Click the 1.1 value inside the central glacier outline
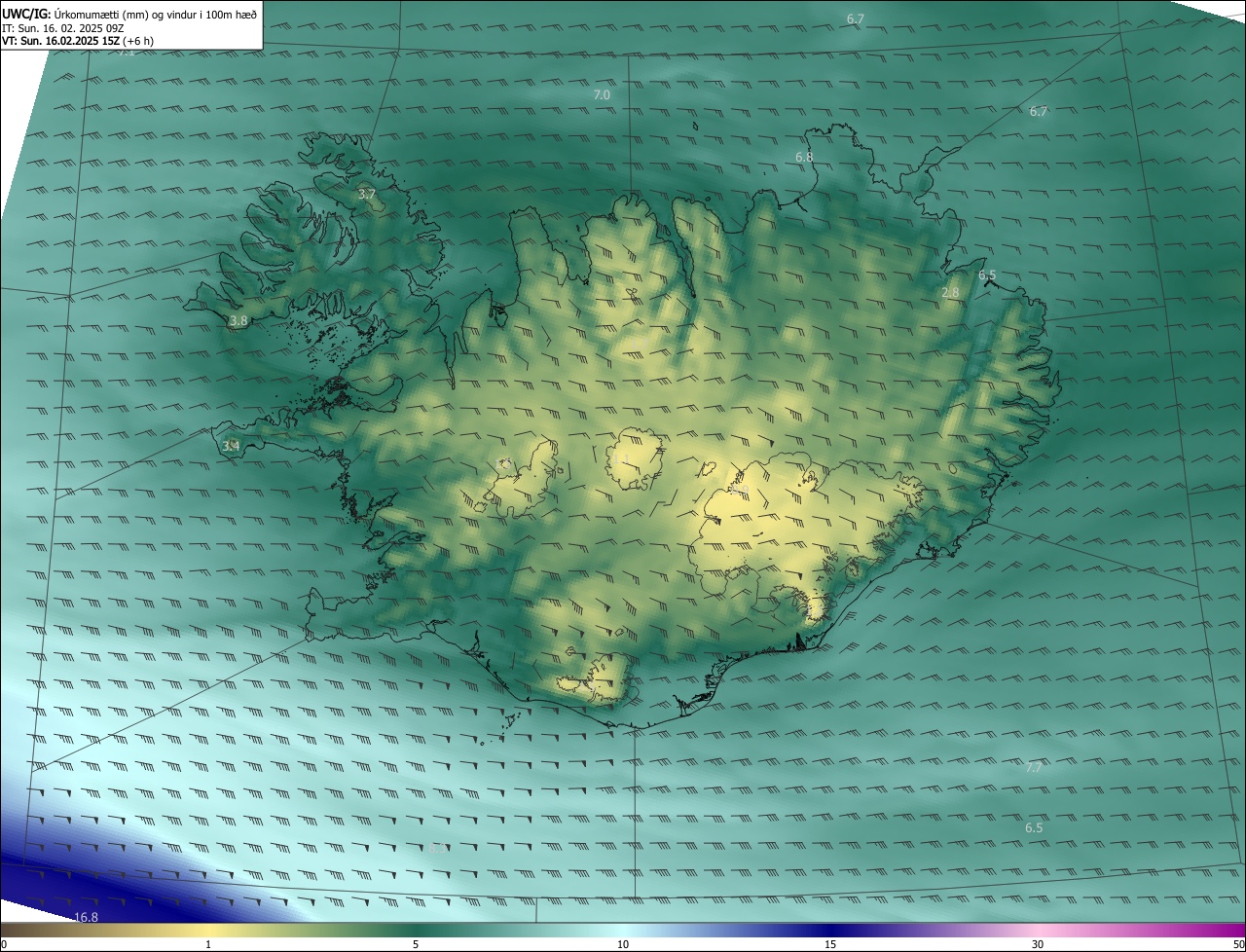 tap(622, 458)
